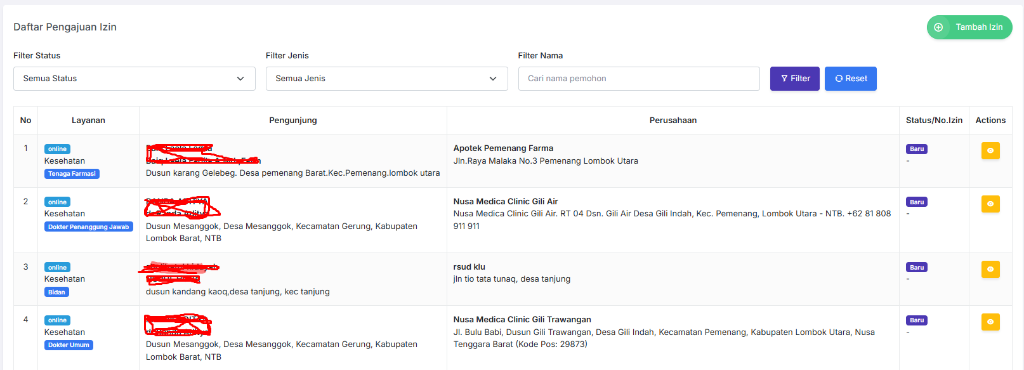Apply the purple Filter button
The width and height of the screenshot is (1024, 370).
[x=795, y=78]
